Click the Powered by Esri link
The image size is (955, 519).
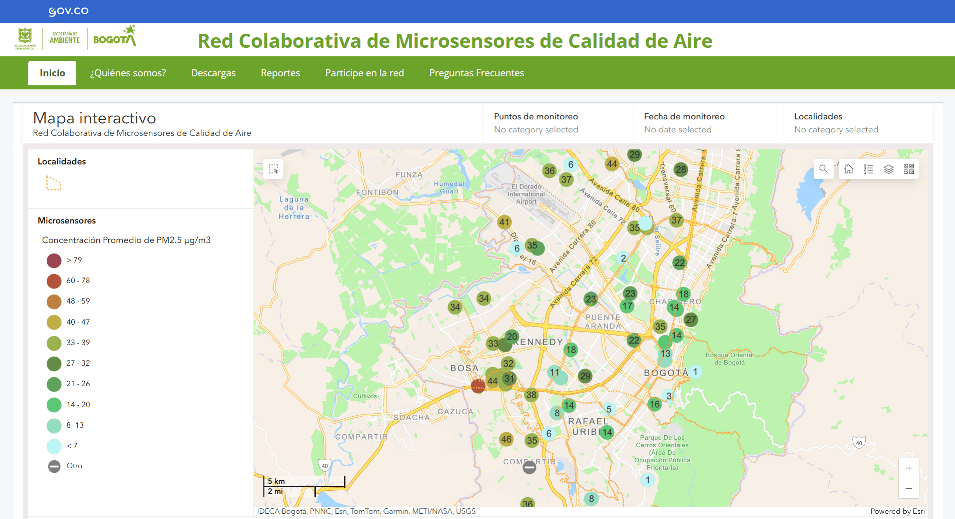coord(897,511)
